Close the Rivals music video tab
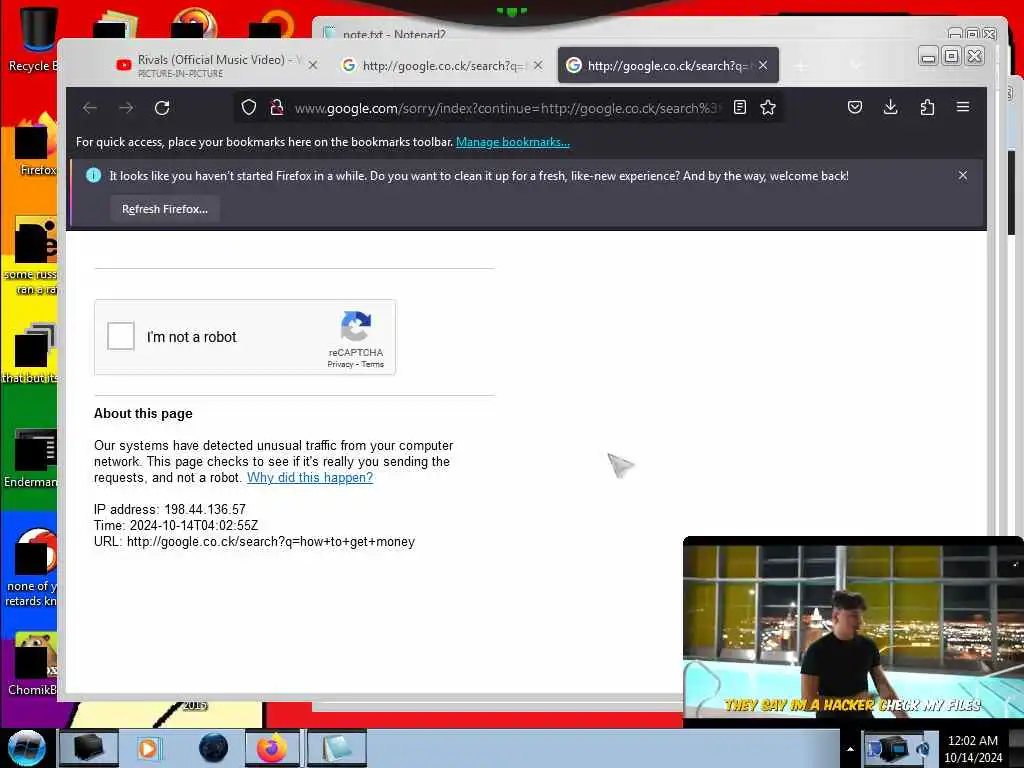Viewport: 1024px width, 768px height. click(313, 65)
